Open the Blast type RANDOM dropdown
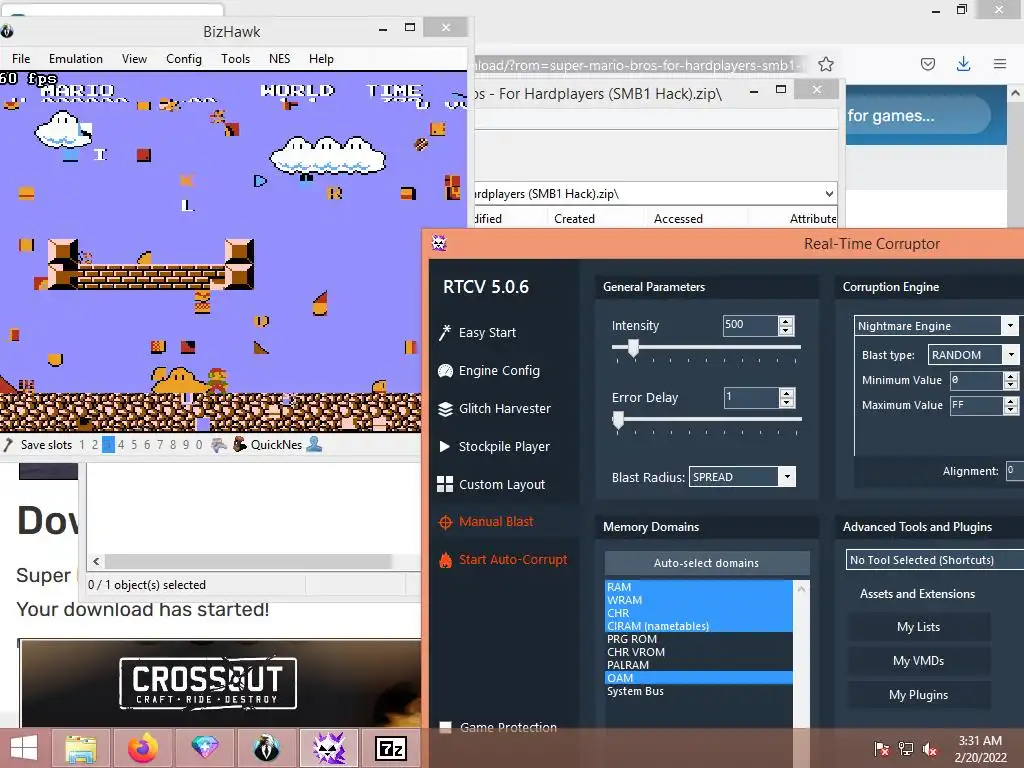Viewport: 1024px width, 768px height. point(1011,355)
